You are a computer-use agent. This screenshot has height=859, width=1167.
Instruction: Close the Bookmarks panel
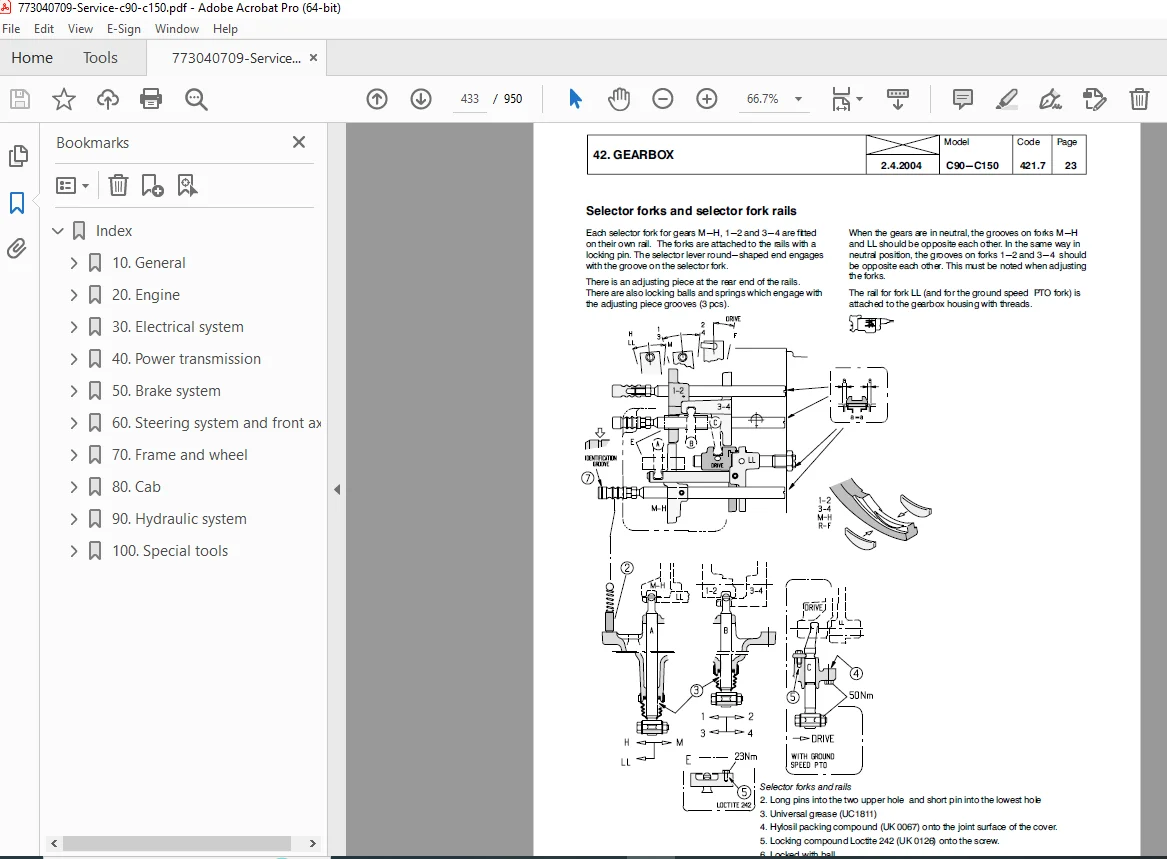tap(299, 142)
